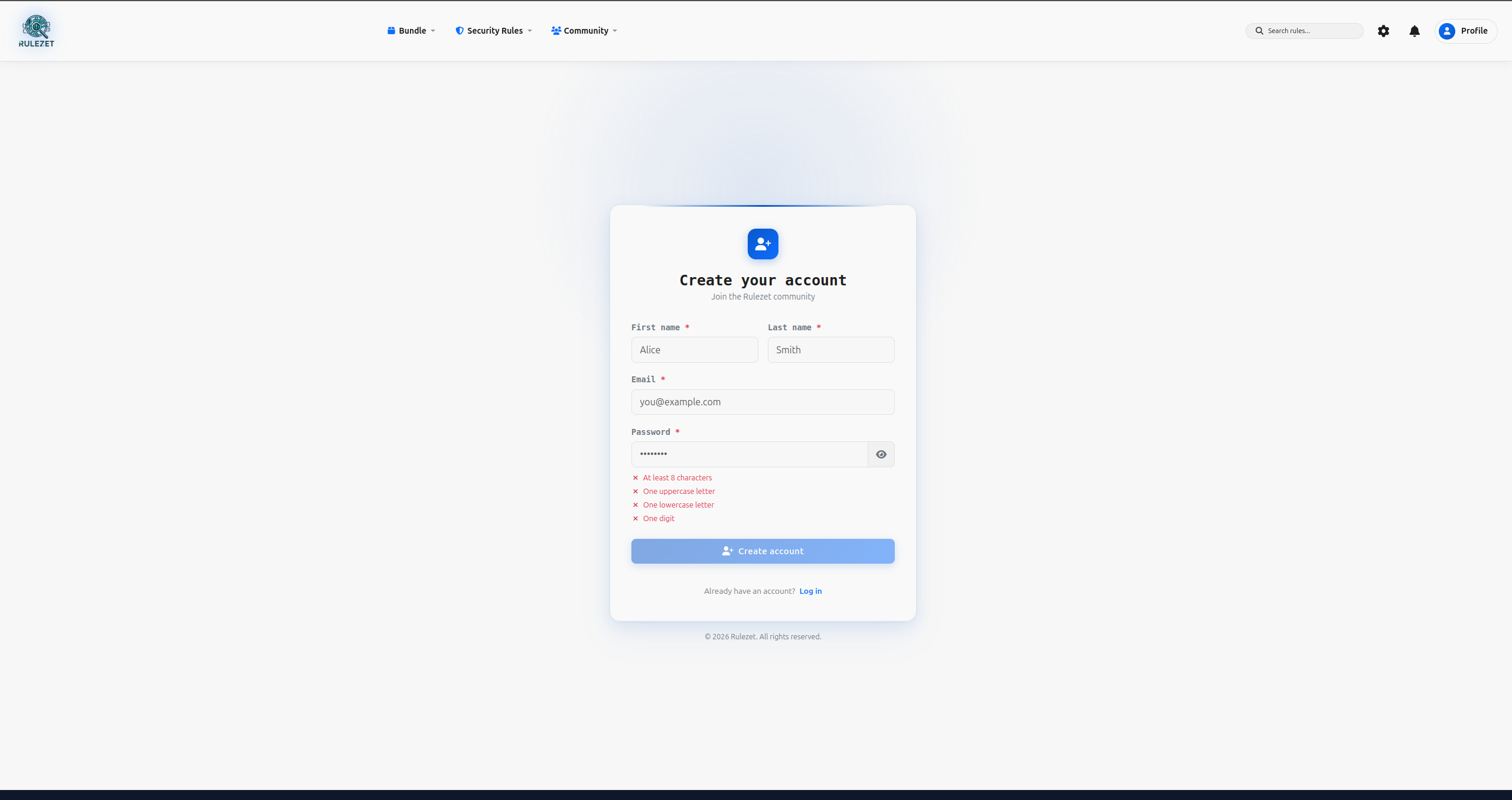Click the X icon beside 'One lowercase letter'

tap(636, 505)
